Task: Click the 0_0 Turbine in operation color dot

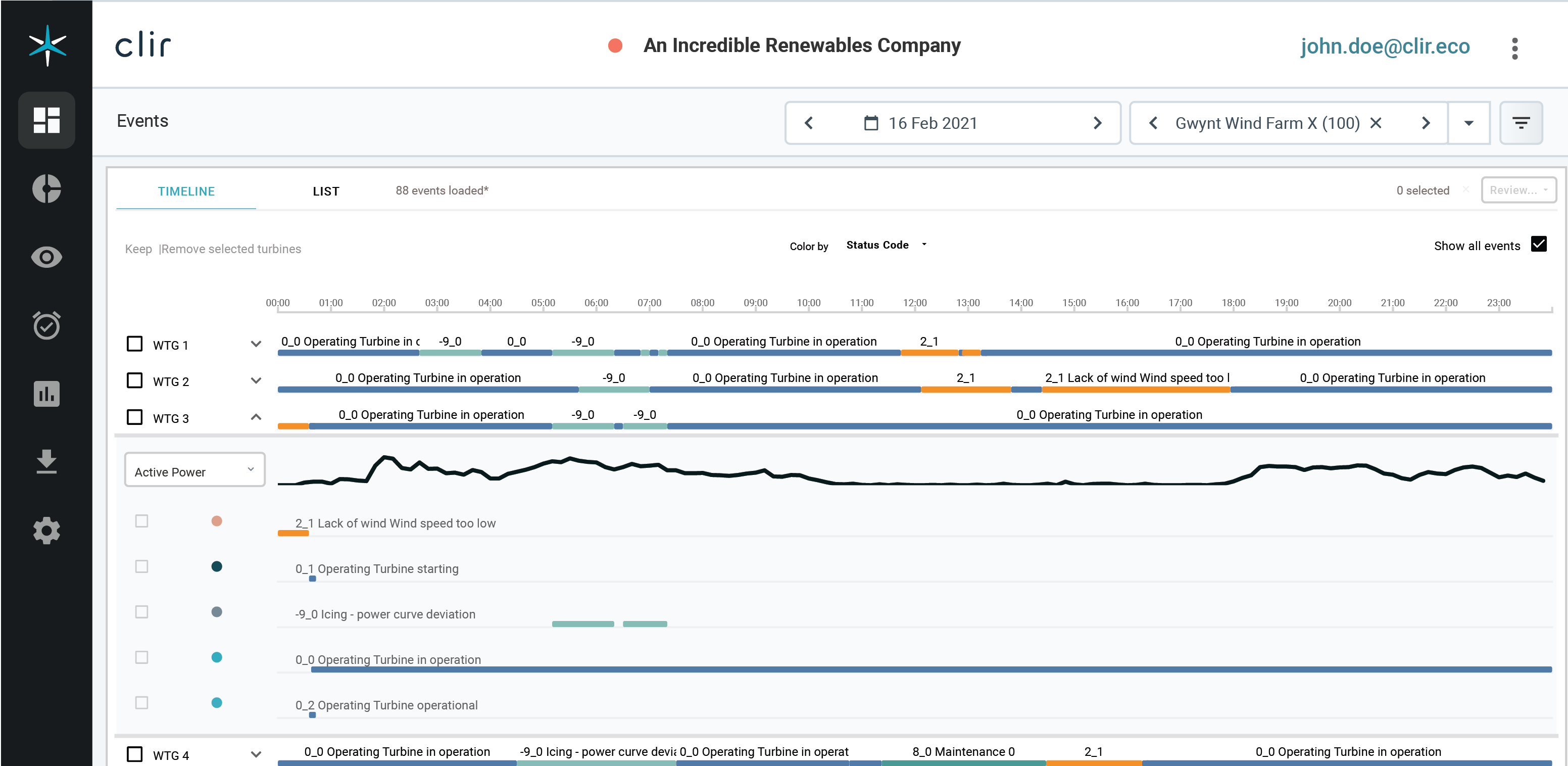Action: tap(217, 657)
